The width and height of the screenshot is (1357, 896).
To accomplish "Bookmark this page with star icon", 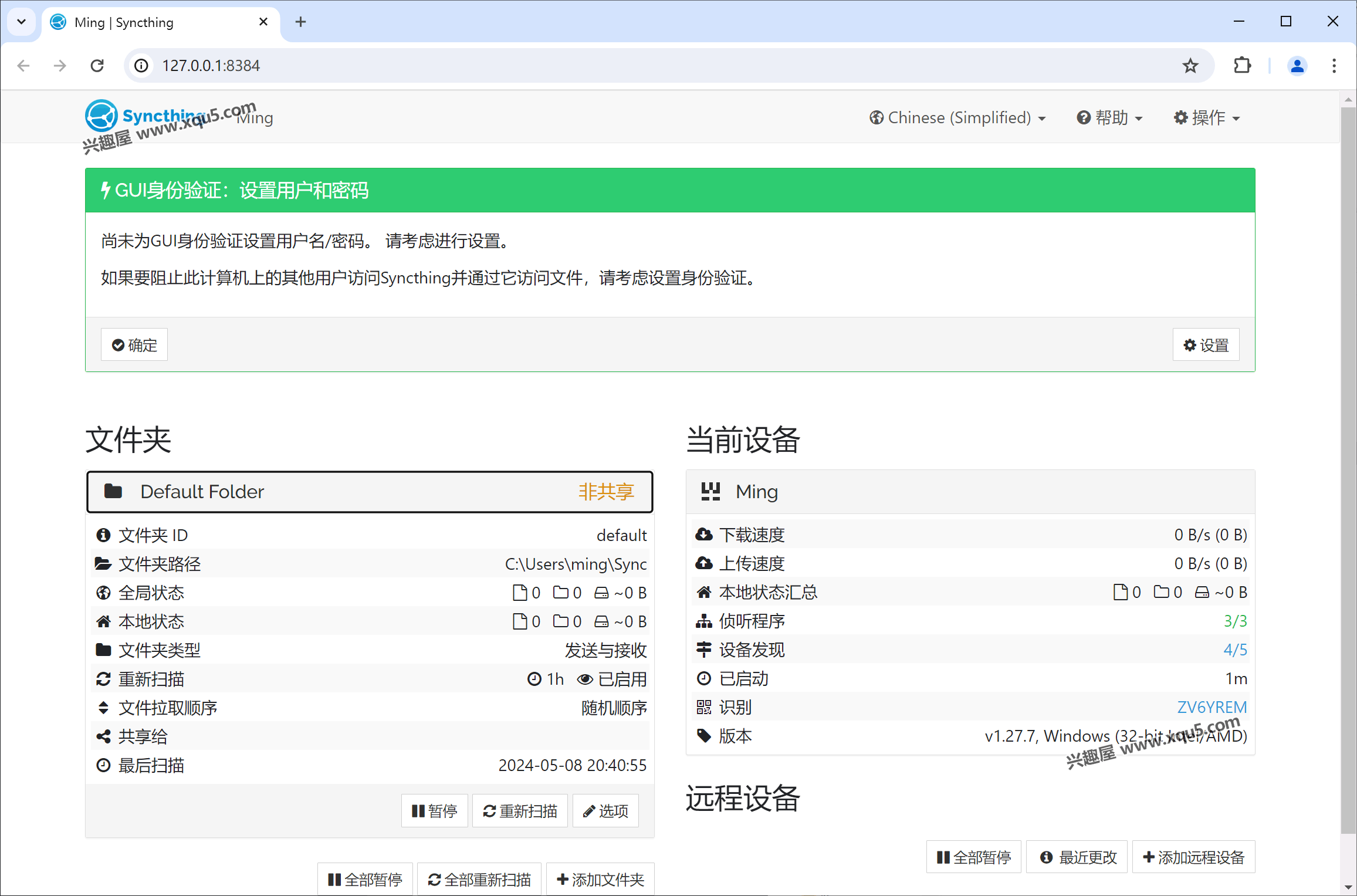I will point(1190,66).
